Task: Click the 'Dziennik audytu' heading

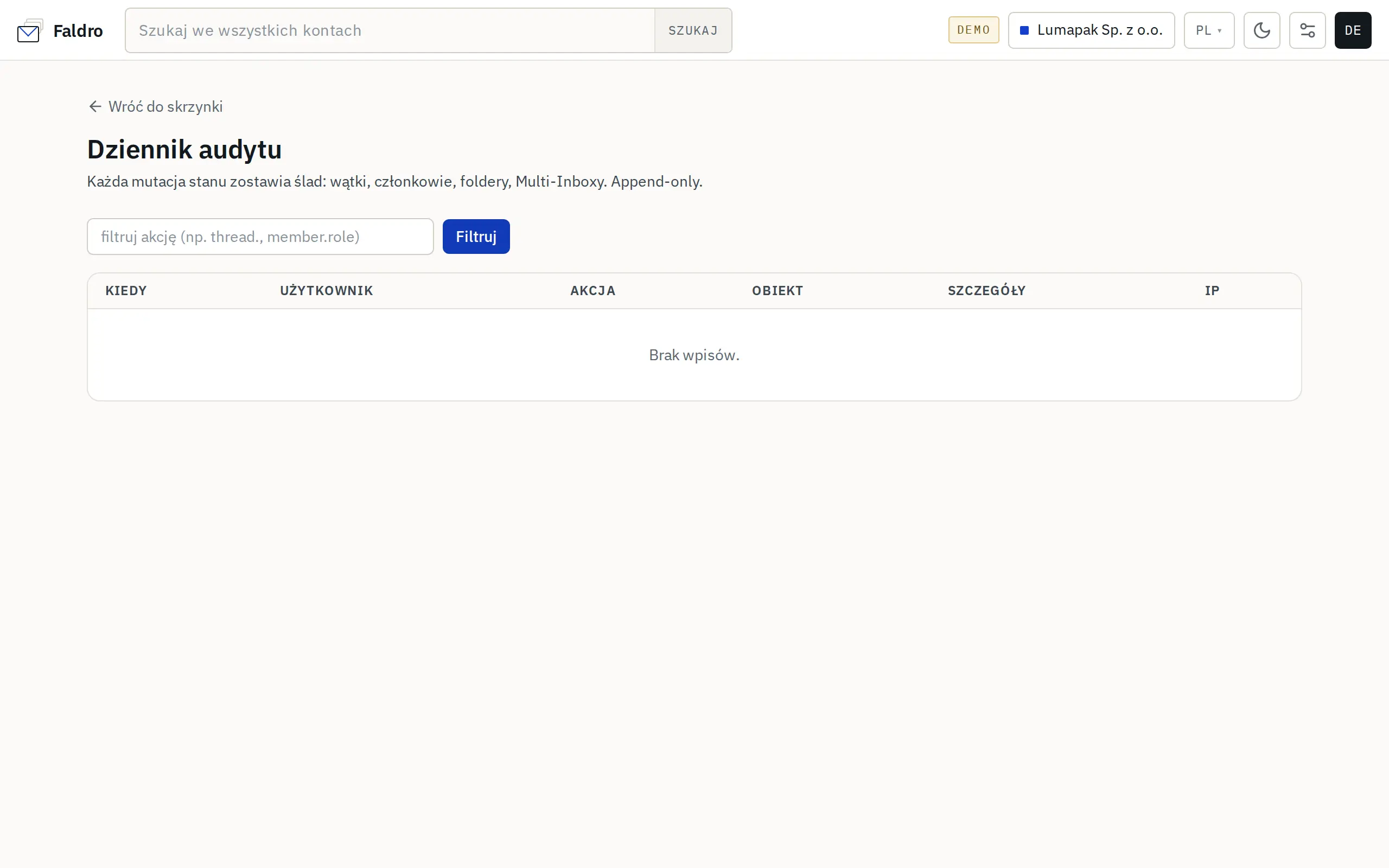Action: coord(184,149)
